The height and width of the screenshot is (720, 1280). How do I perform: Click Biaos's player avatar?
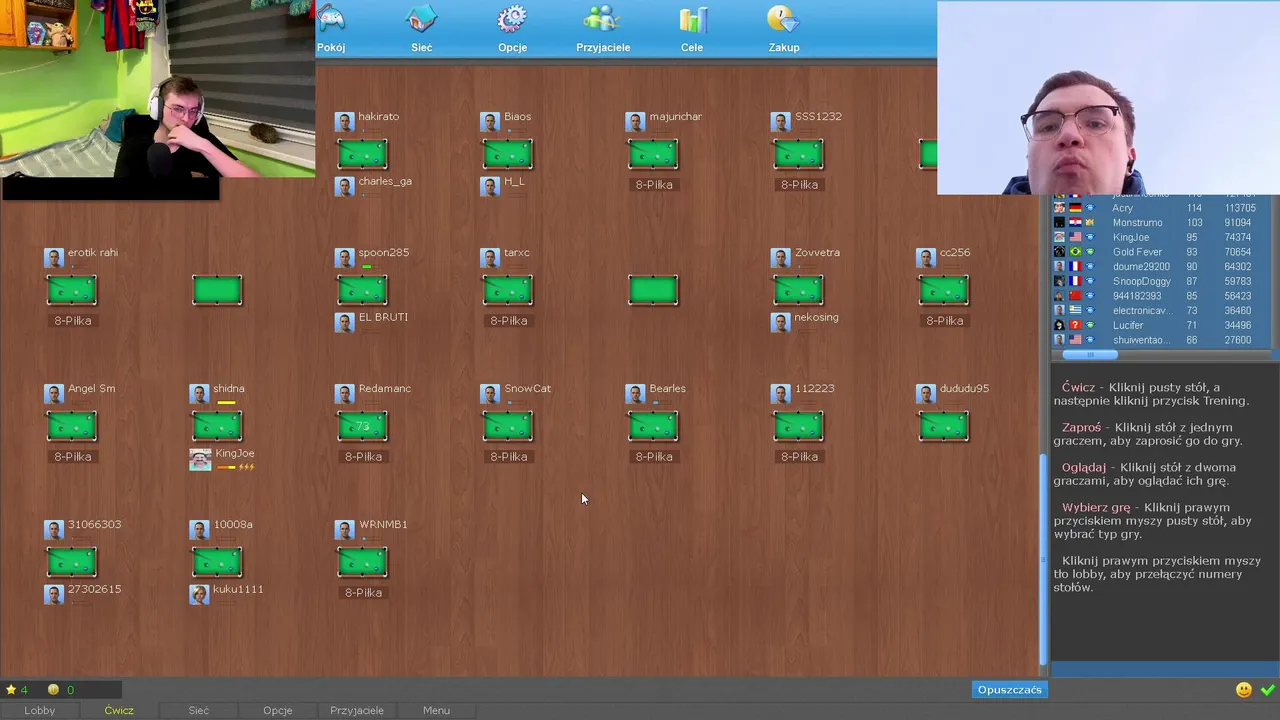coord(490,122)
